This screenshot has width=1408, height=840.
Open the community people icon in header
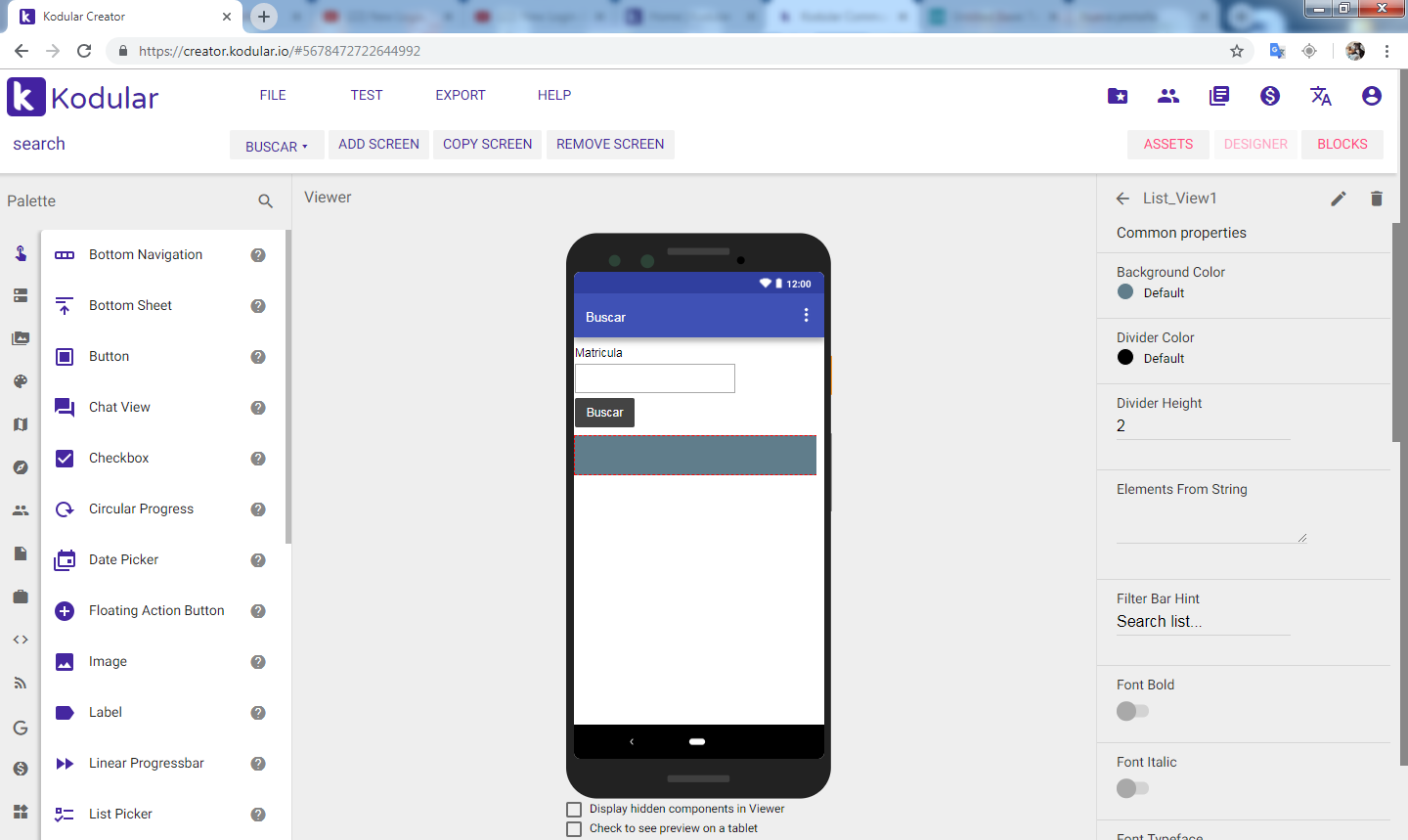coord(1168,96)
